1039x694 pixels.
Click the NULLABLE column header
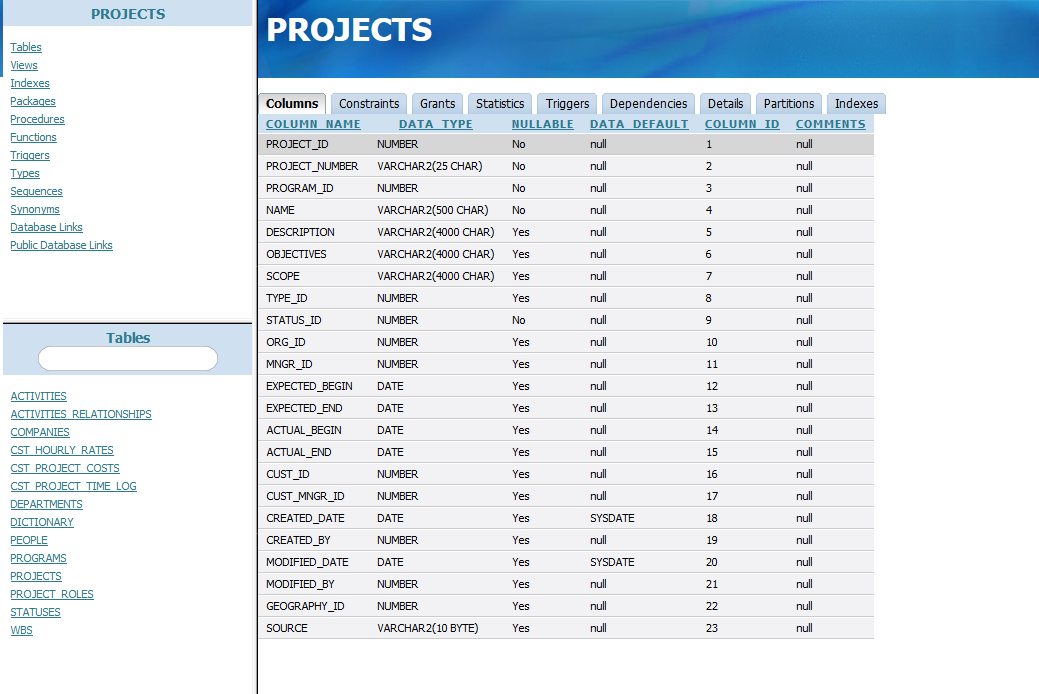[542, 124]
